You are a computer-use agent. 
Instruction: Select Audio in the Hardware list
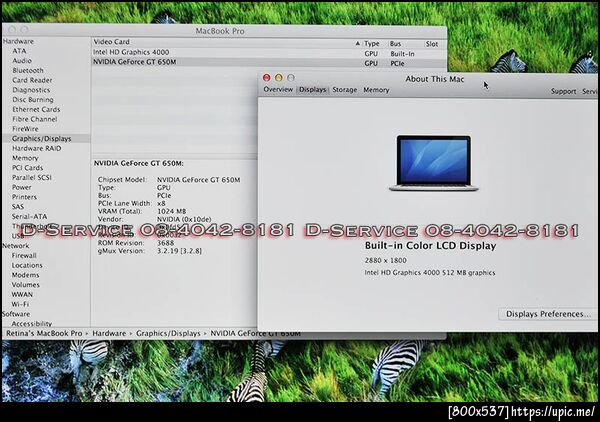pos(22,60)
